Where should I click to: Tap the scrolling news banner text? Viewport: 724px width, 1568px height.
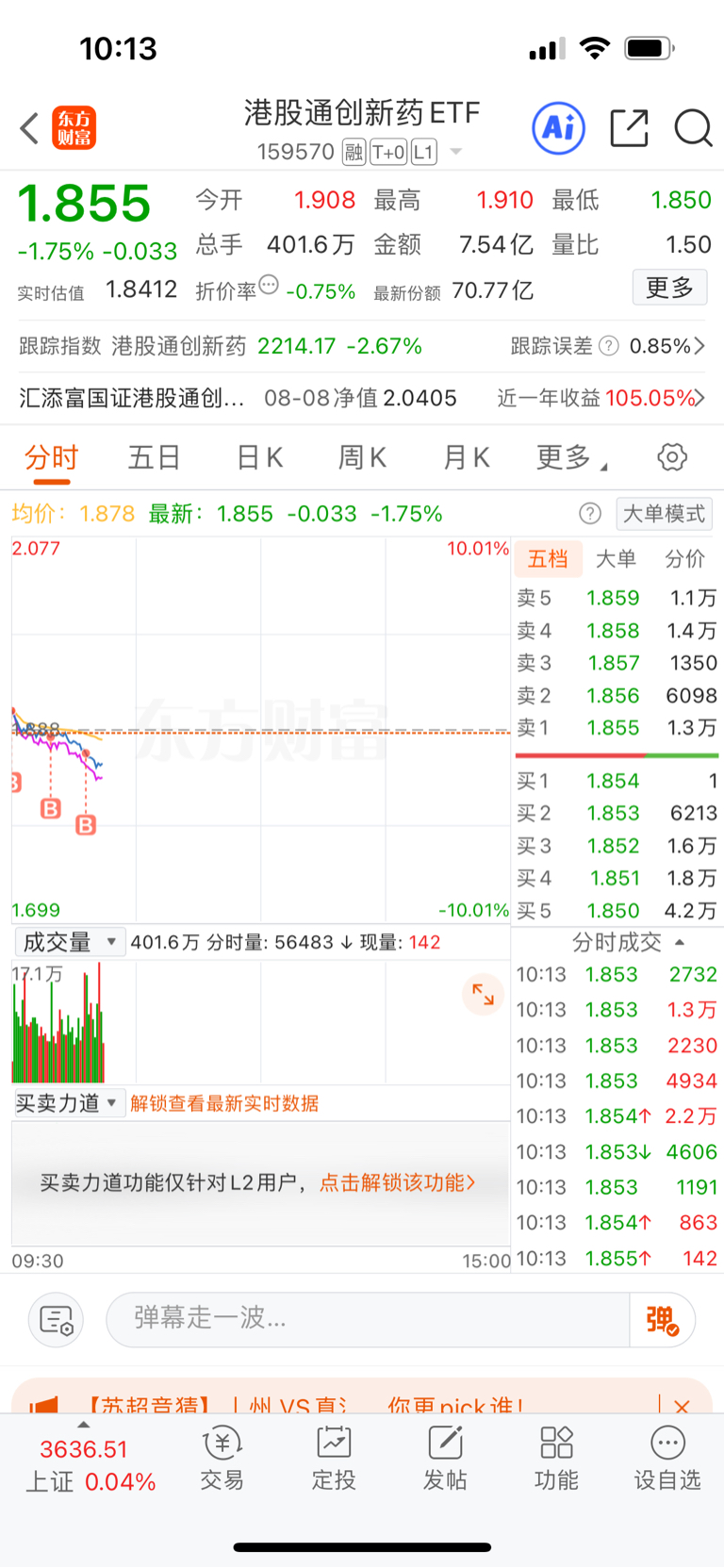pyautogui.click(x=304, y=1406)
